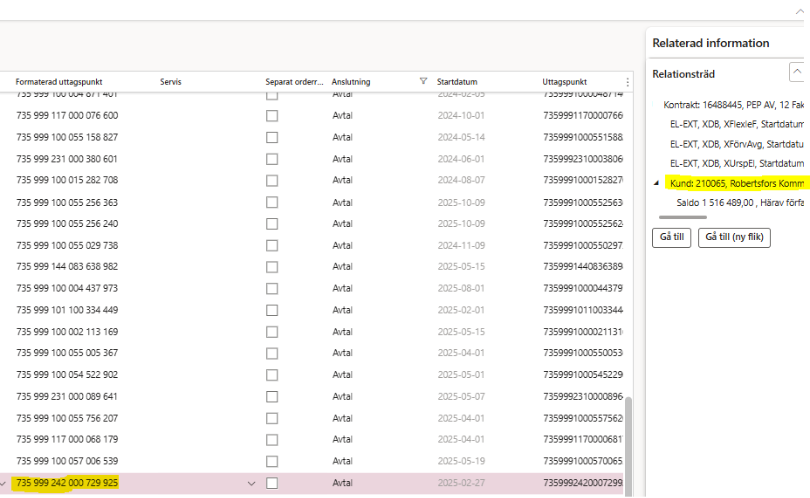This screenshot has width=810, height=498.
Task: Select the Kontrakt: 16488445 tree item
Action: (734, 105)
